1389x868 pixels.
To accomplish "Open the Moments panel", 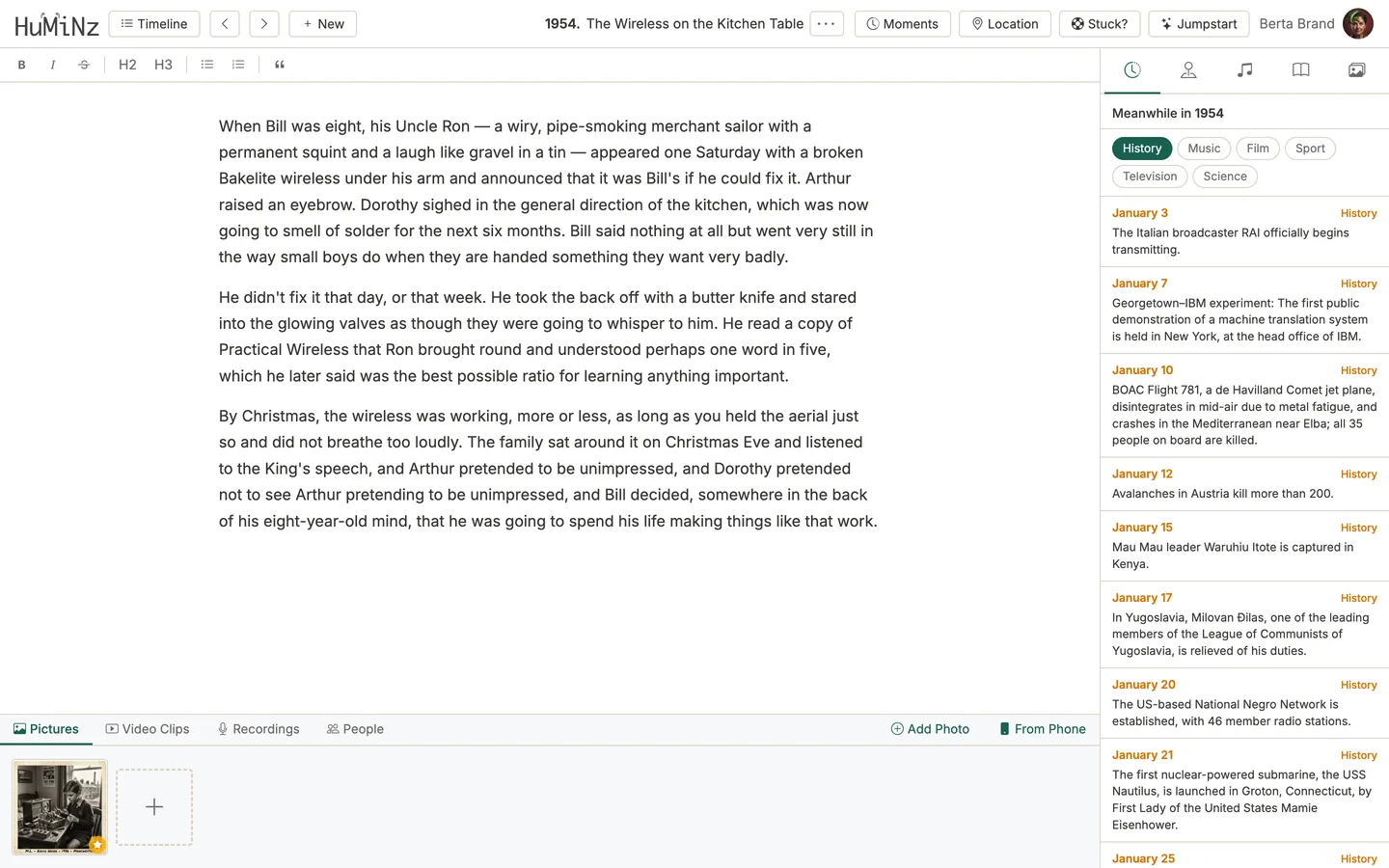I will [x=903, y=24].
